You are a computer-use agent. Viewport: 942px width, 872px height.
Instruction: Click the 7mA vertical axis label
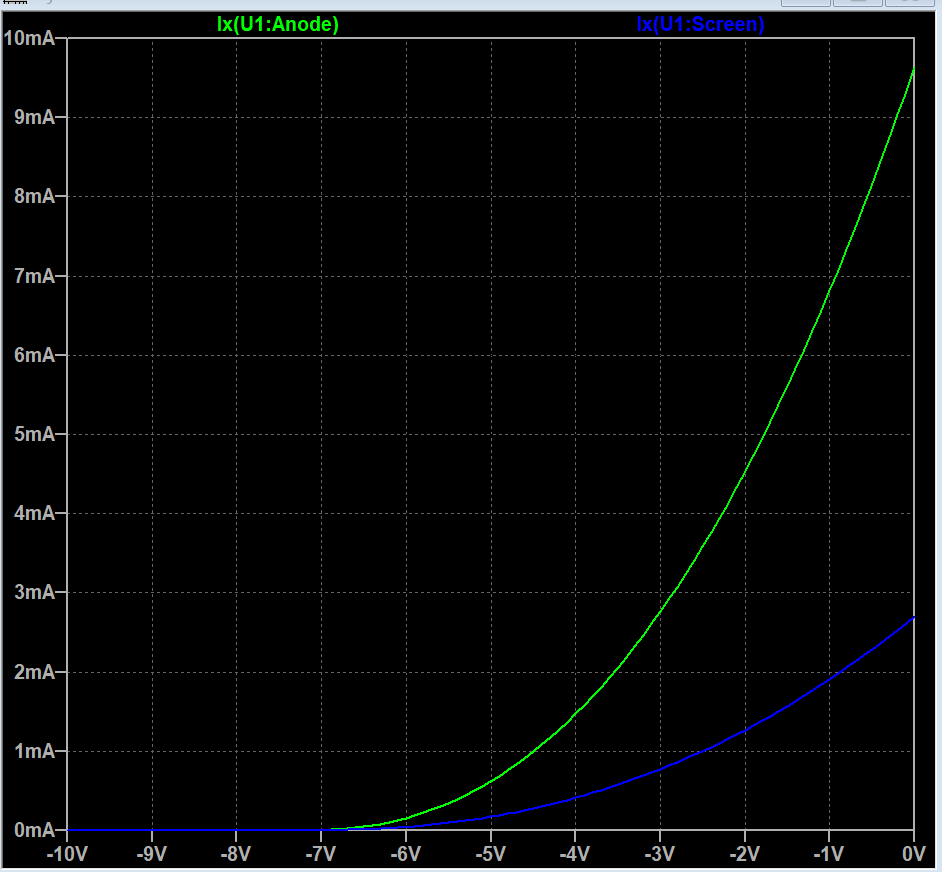point(35,276)
